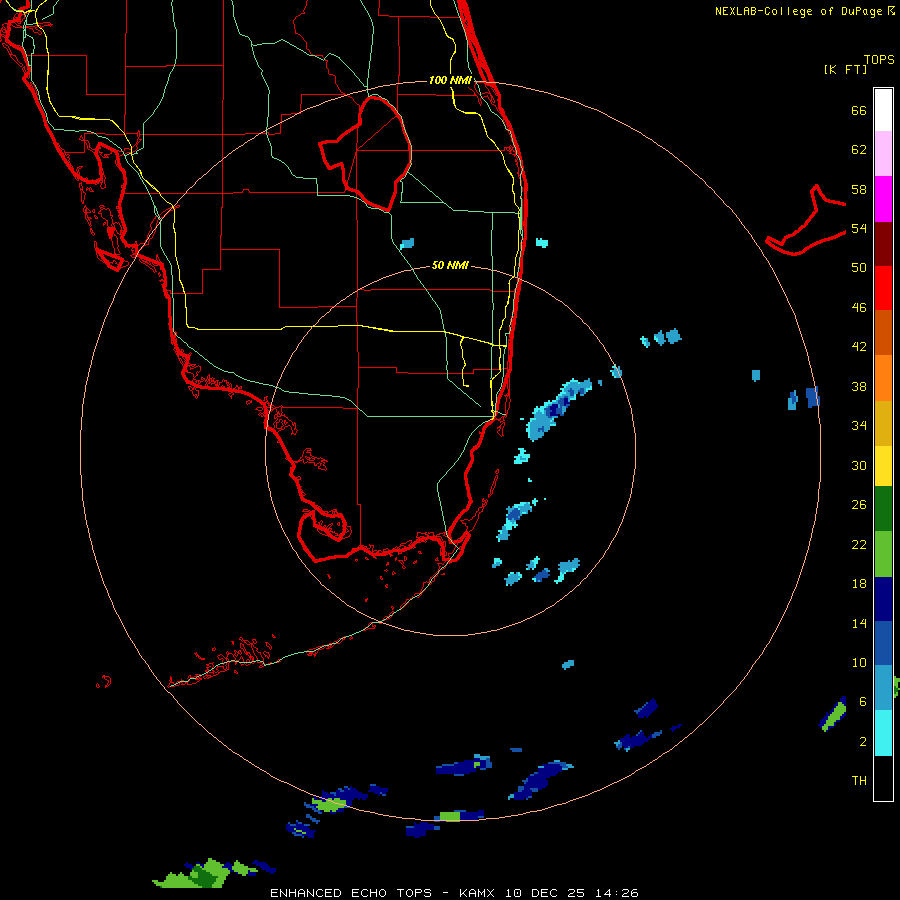Select the dark red (maroon) legend swatch
The width and height of the screenshot is (900, 900).
(883, 243)
